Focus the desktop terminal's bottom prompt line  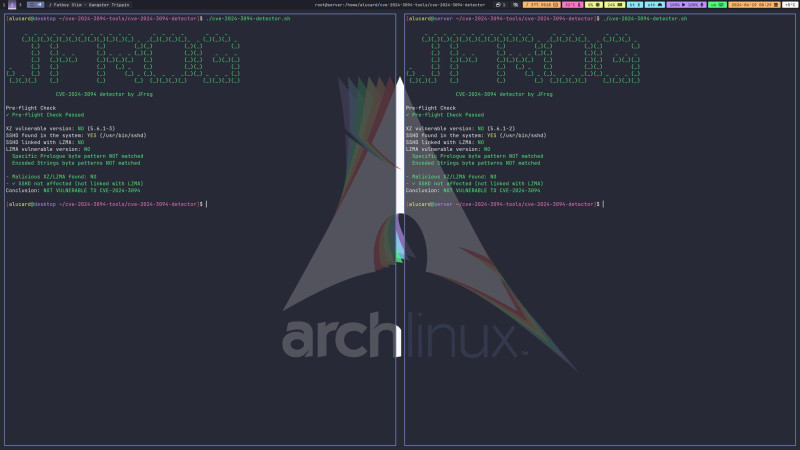coord(106,204)
